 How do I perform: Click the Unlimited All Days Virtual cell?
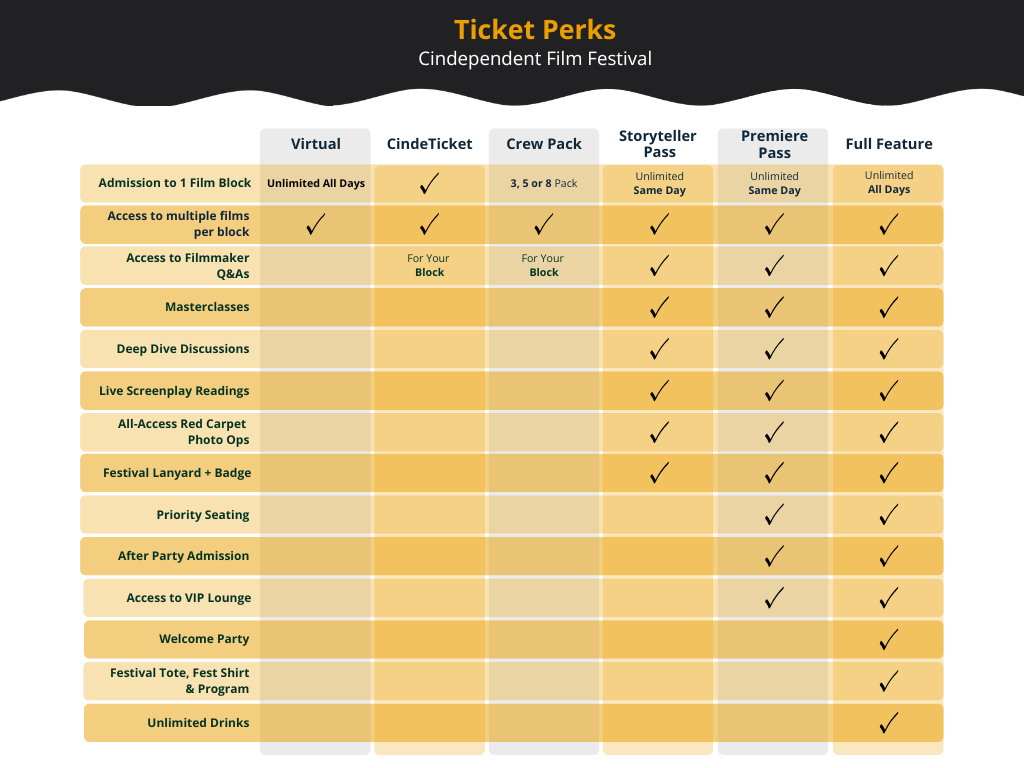[x=316, y=184]
